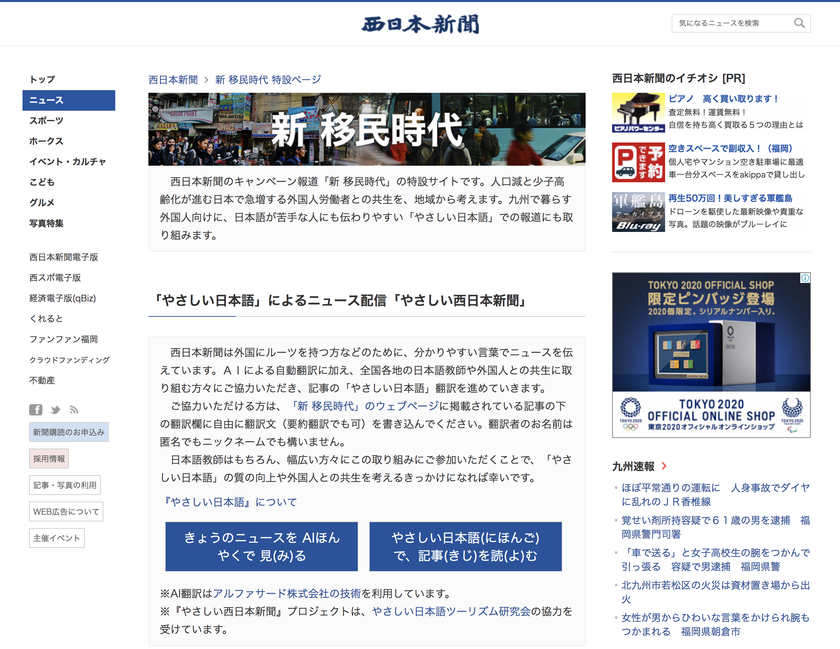Open 九州速報 heading link

coord(633,466)
